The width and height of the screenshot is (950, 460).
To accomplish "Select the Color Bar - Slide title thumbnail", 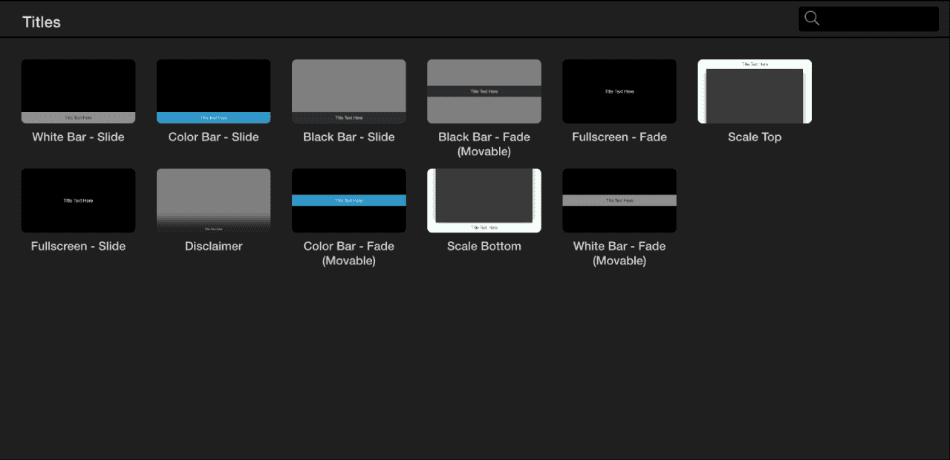I will 214,92.
